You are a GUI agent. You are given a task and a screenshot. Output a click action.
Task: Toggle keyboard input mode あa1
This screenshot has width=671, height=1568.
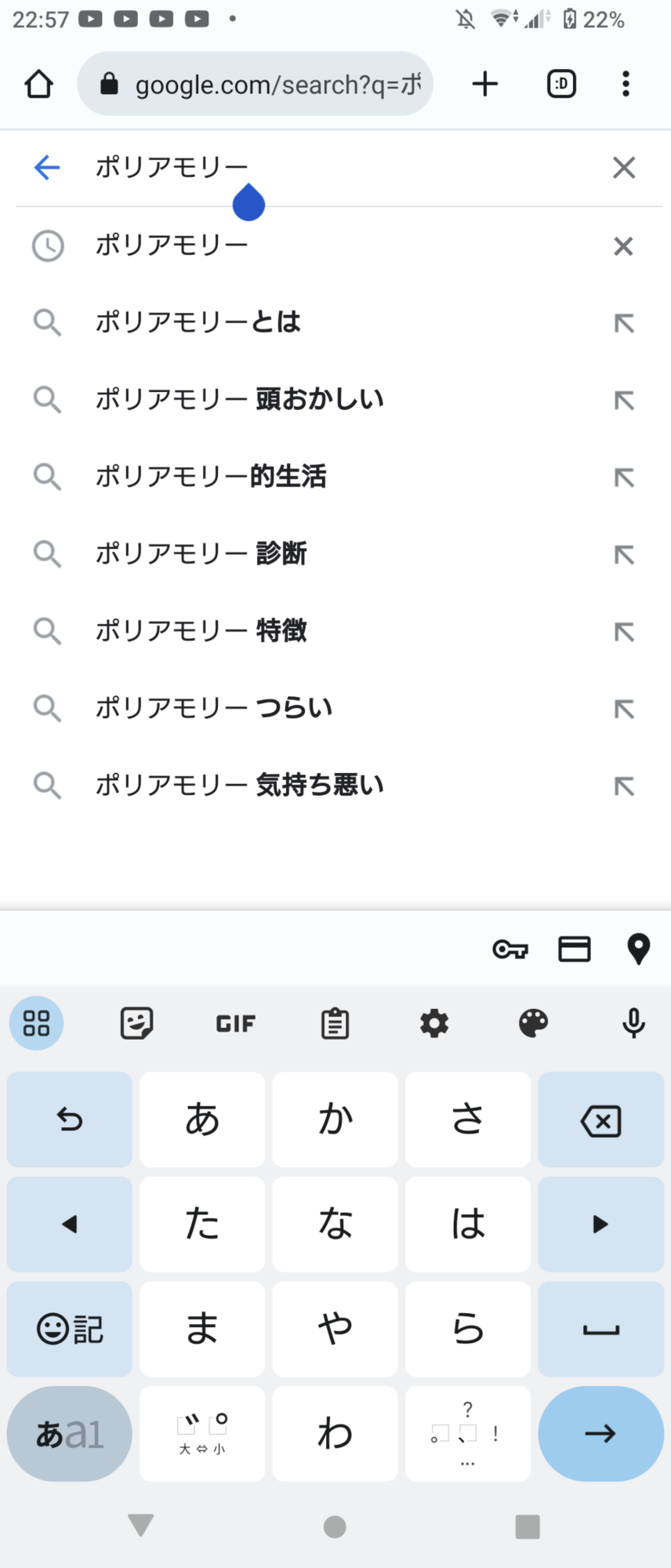pyautogui.click(x=69, y=1434)
